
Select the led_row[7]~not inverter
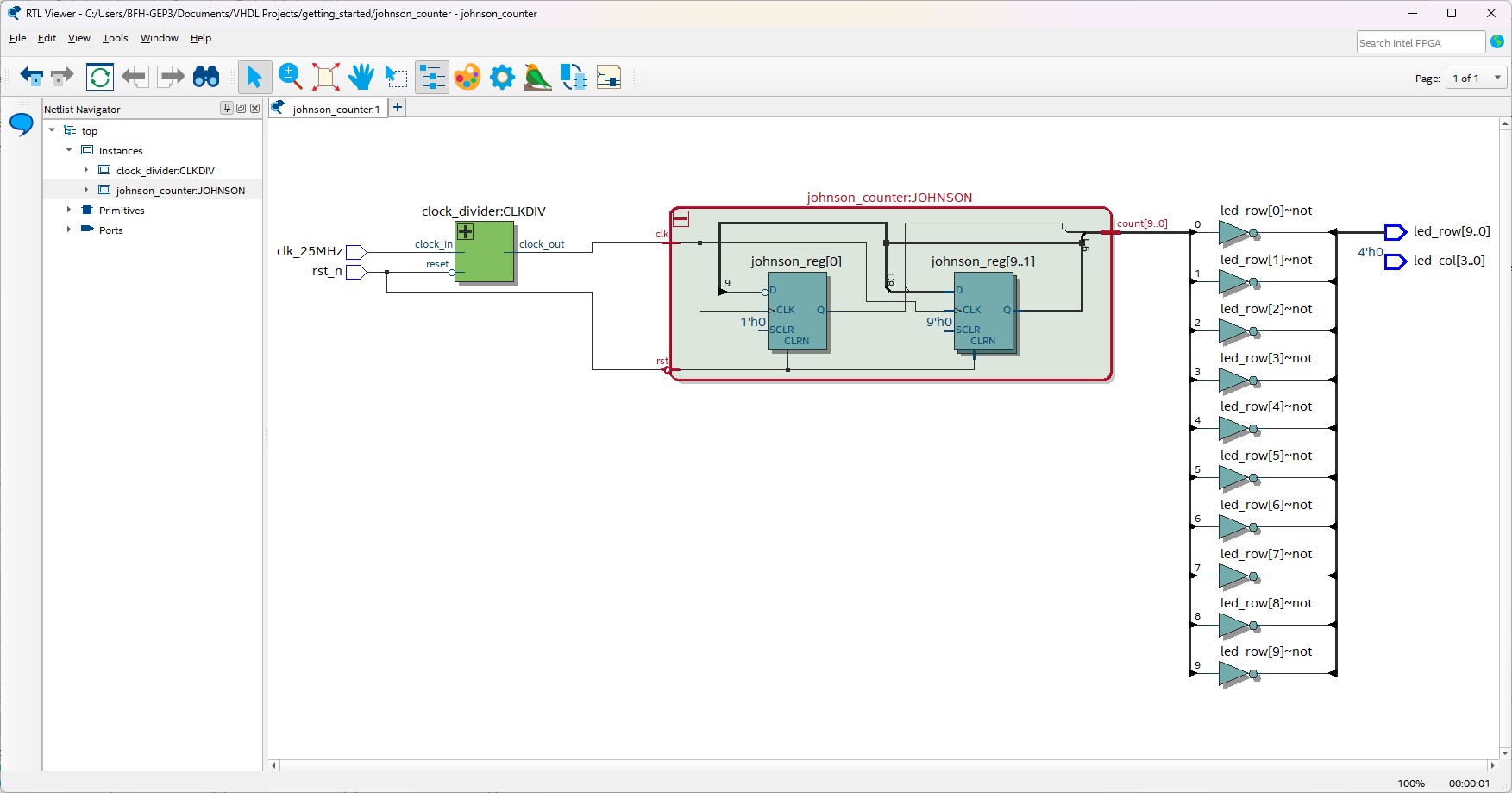(x=1239, y=576)
